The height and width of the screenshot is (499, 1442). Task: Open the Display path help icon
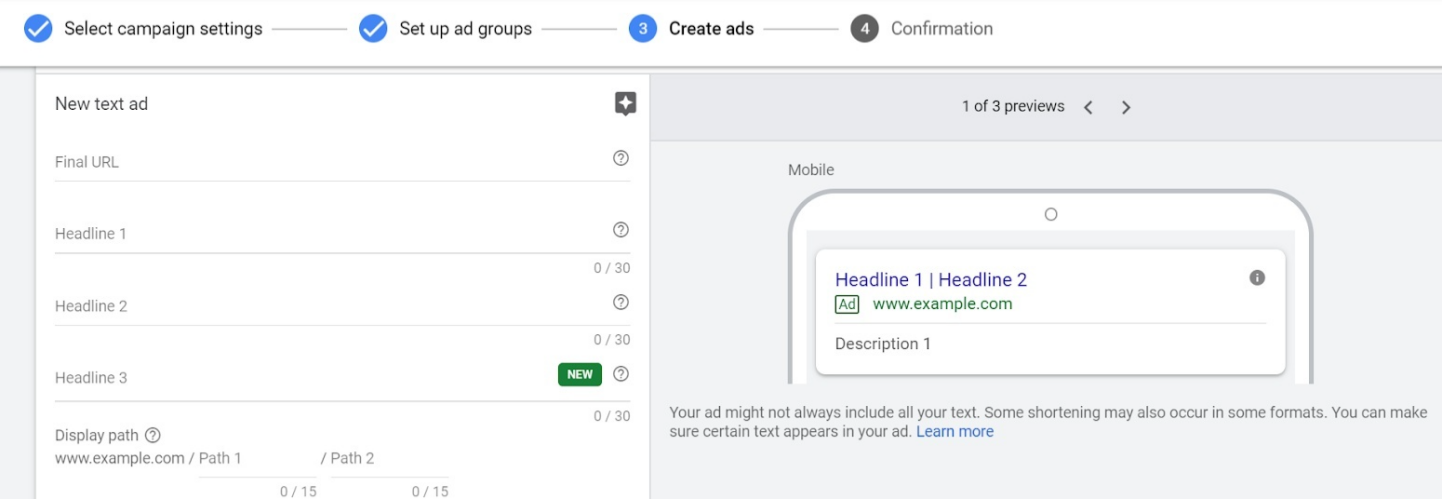pyautogui.click(x=153, y=435)
